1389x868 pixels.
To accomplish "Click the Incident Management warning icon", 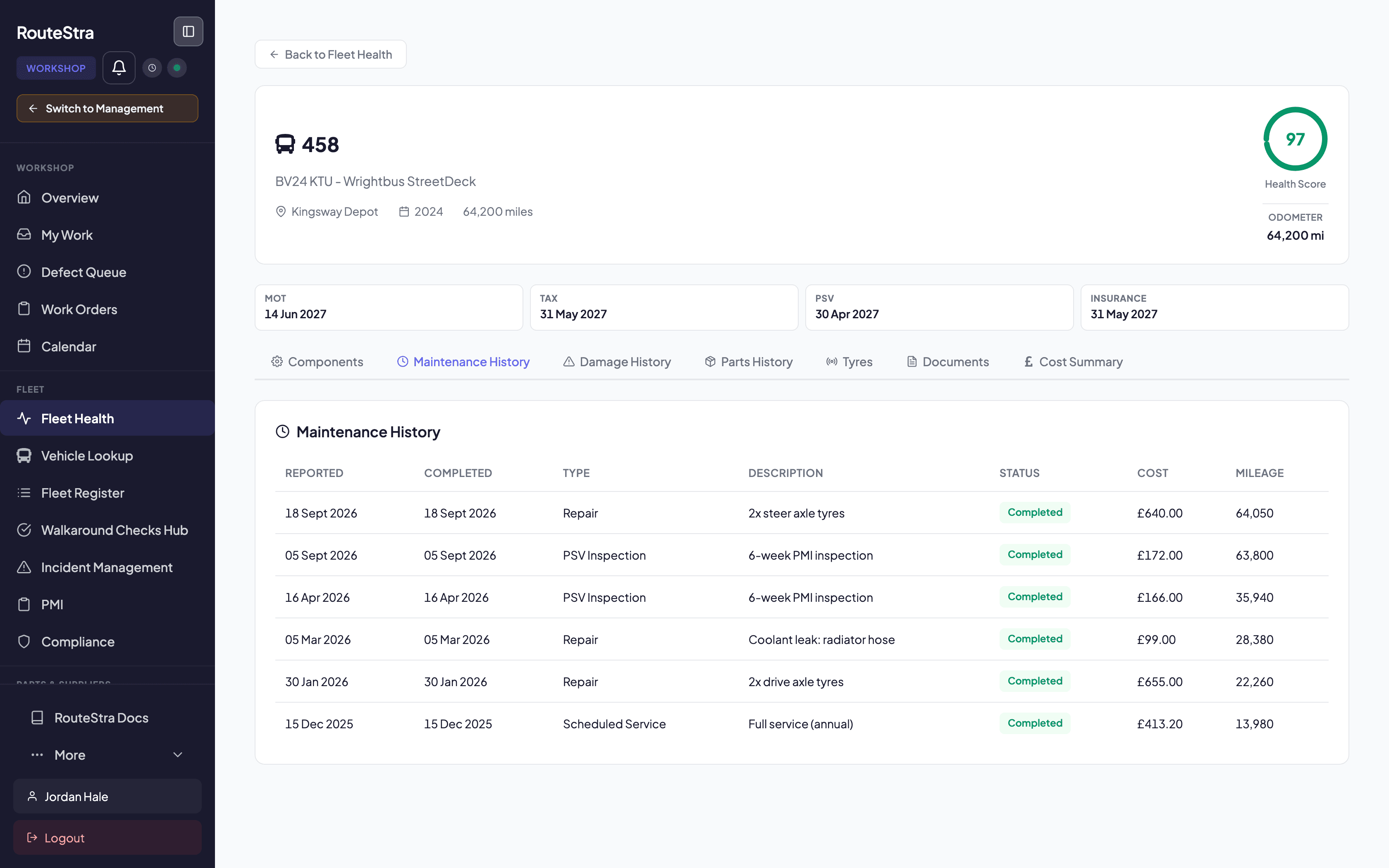I will click(x=24, y=567).
